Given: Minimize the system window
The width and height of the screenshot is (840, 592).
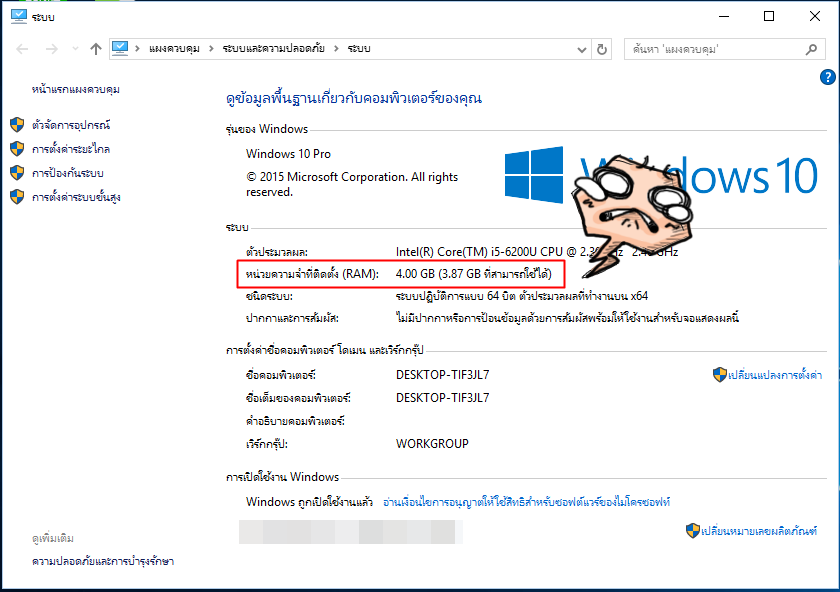Looking at the screenshot, I should (x=724, y=16).
